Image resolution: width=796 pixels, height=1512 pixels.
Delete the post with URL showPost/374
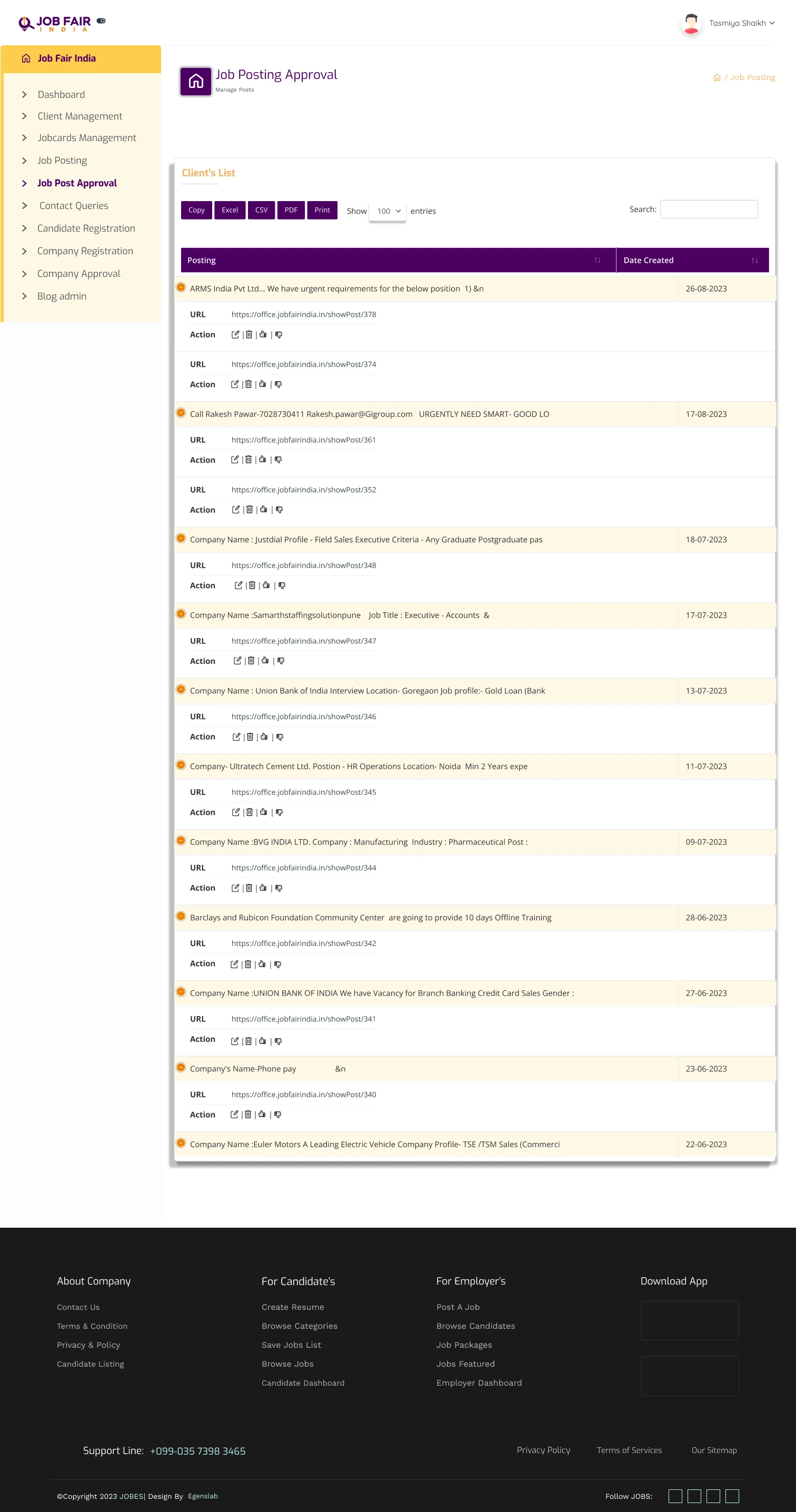click(248, 384)
